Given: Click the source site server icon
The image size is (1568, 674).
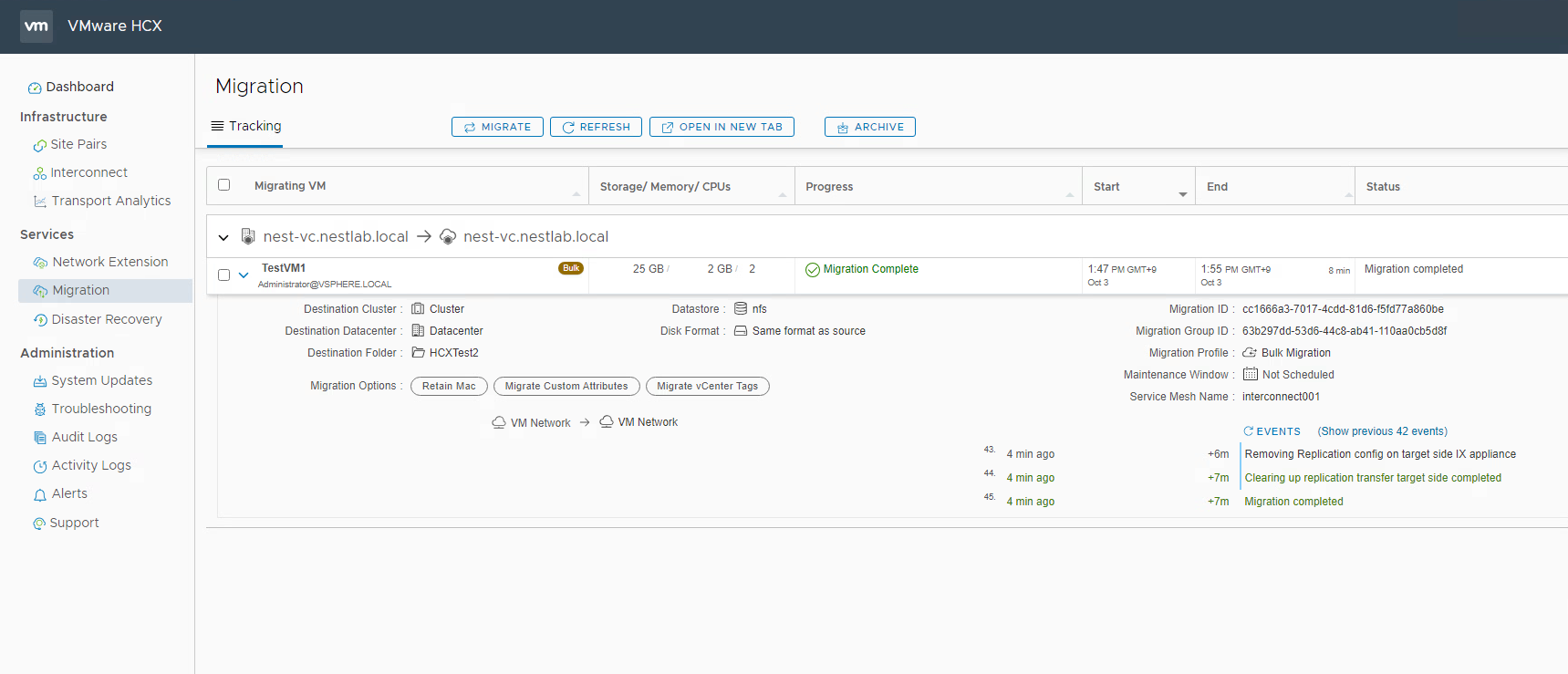Looking at the screenshot, I should point(248,236).
